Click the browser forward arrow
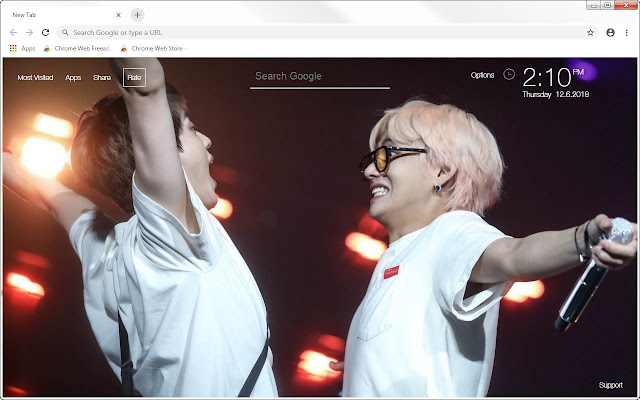640x400 pixels. click(x=29, y=33)
